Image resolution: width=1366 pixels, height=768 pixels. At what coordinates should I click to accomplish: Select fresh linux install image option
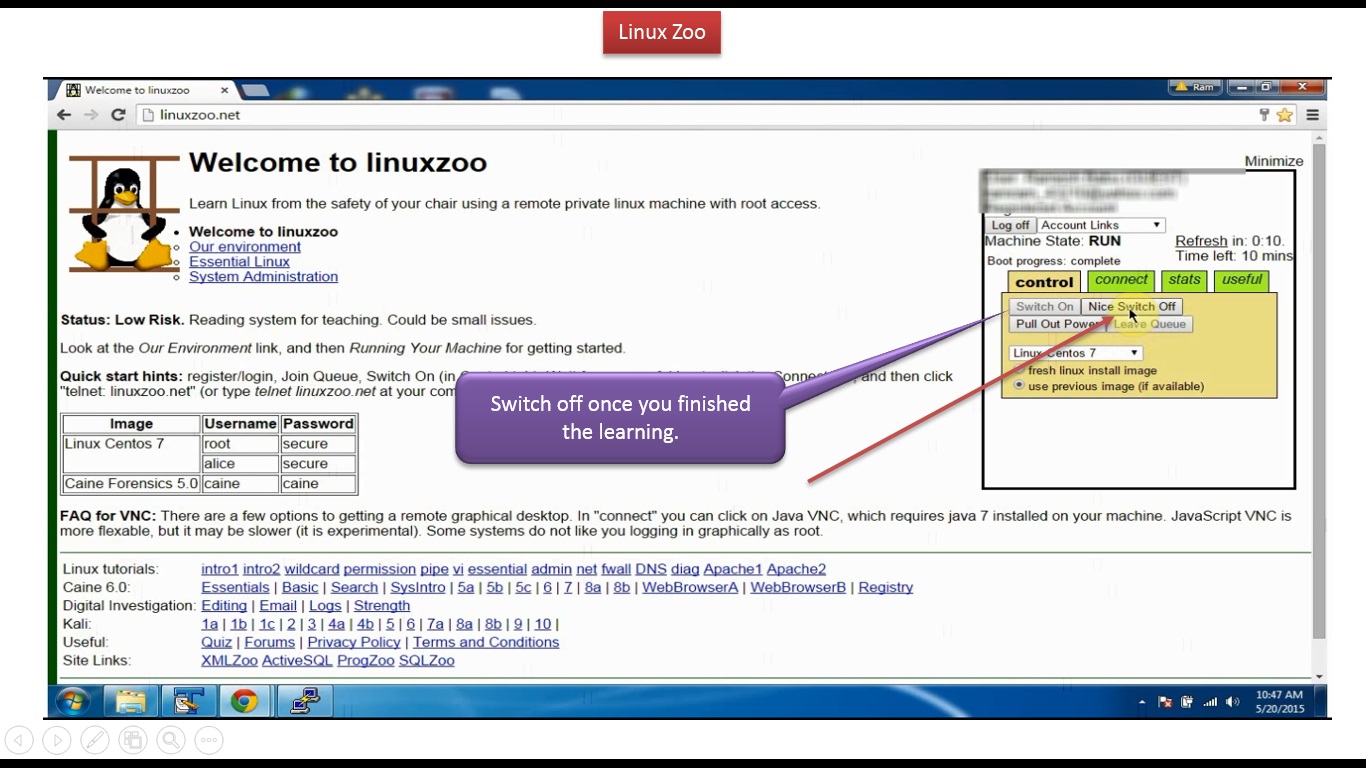(x=1020, y=370)
